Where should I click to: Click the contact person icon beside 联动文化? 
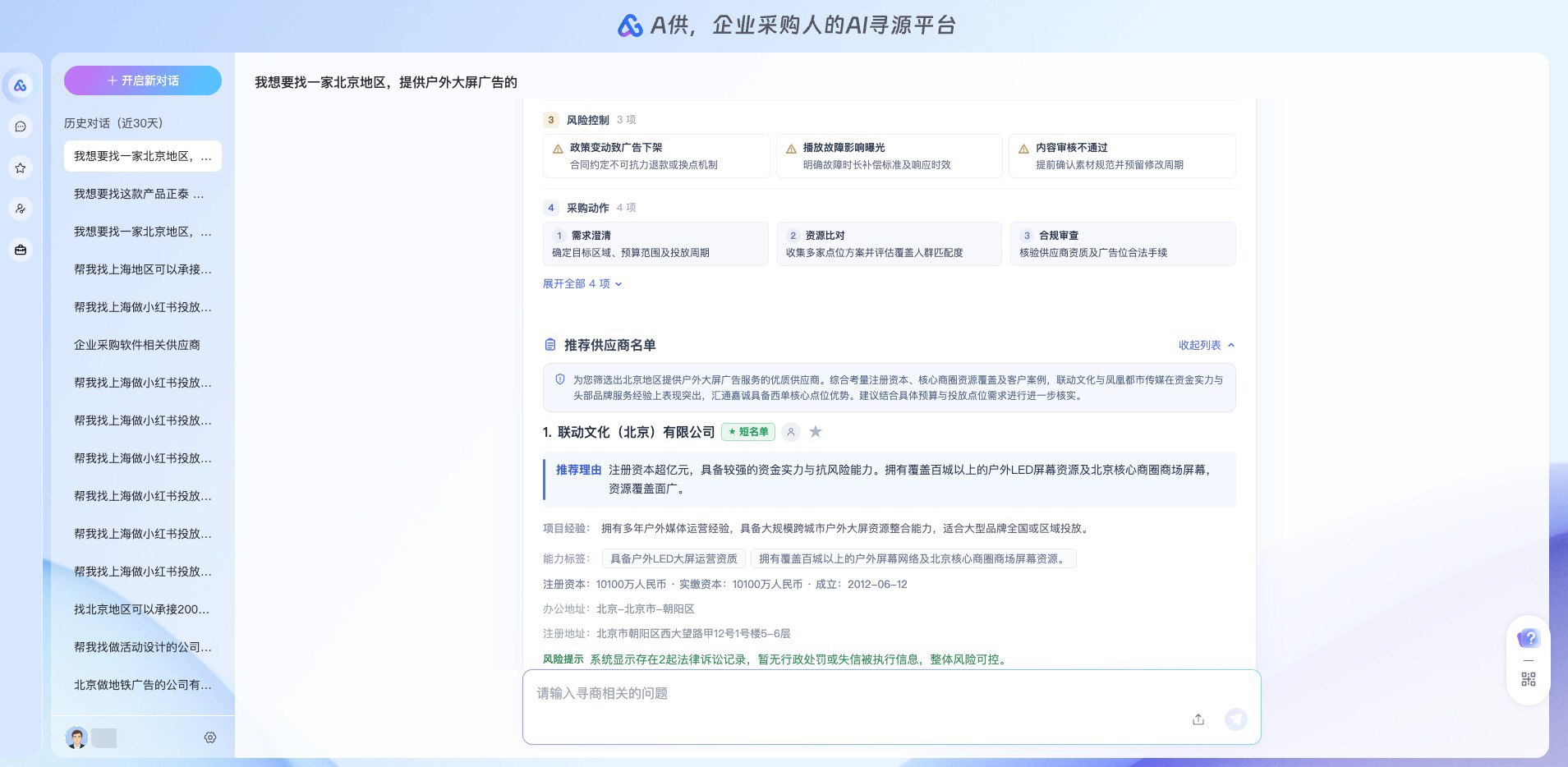click(791, 432)
